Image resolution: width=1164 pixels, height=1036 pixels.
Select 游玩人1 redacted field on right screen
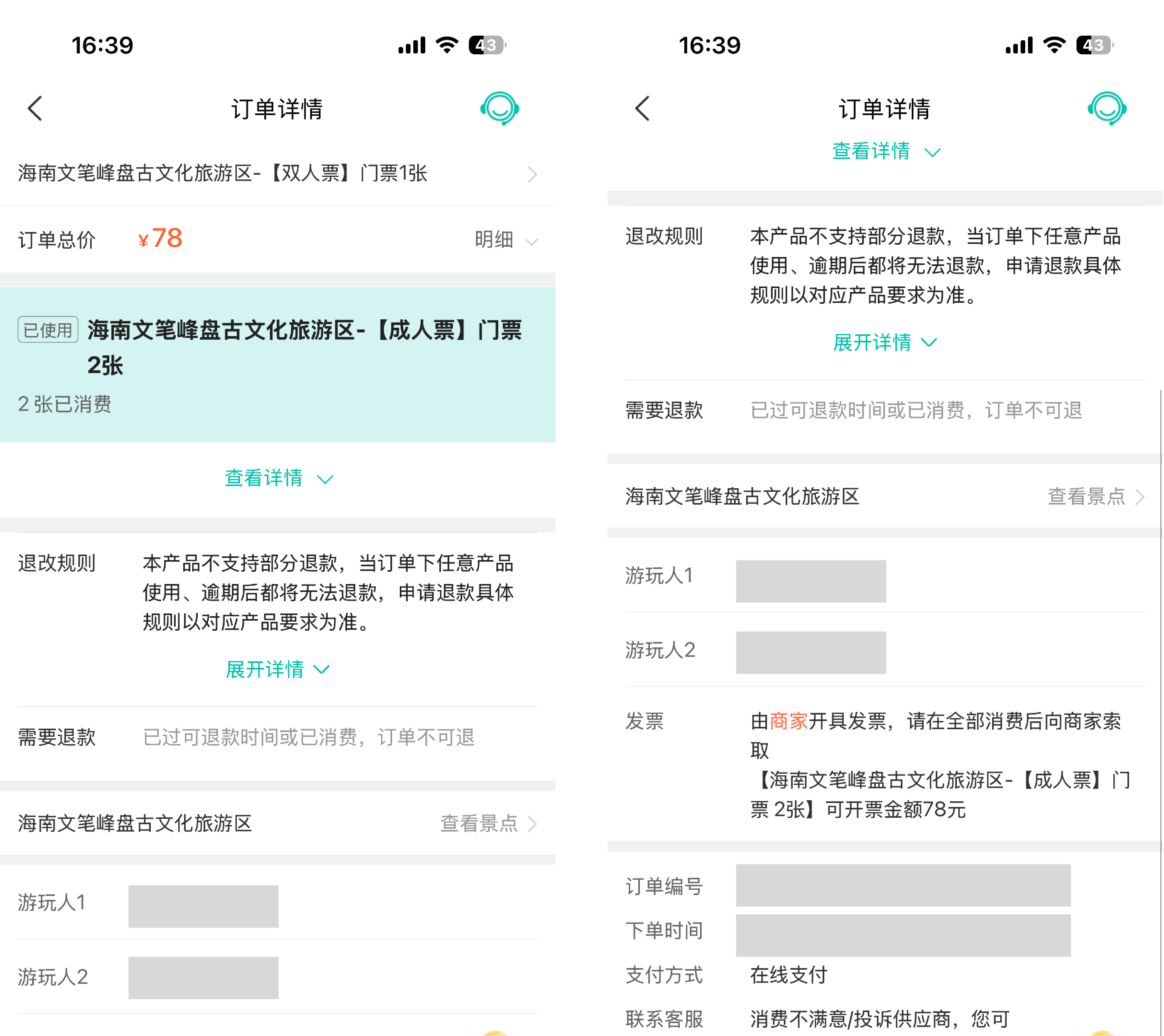tap(811, 581)
